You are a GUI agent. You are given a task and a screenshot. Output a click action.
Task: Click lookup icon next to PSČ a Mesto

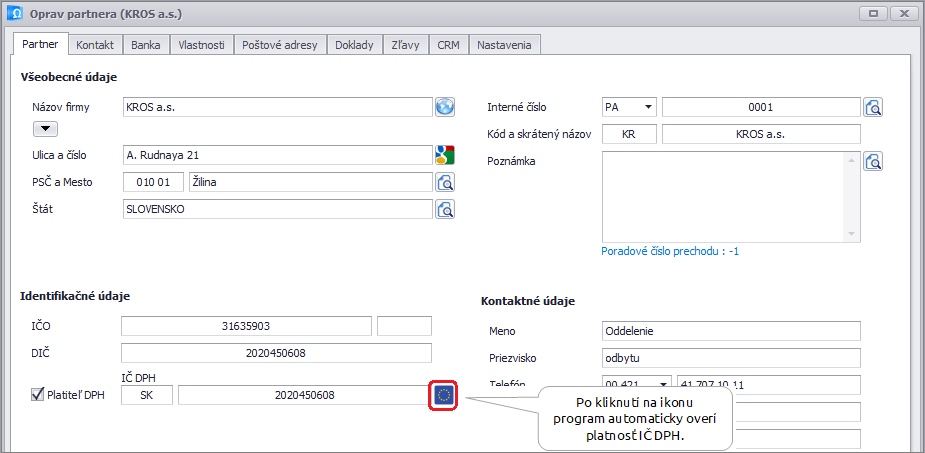coord(445,182)
